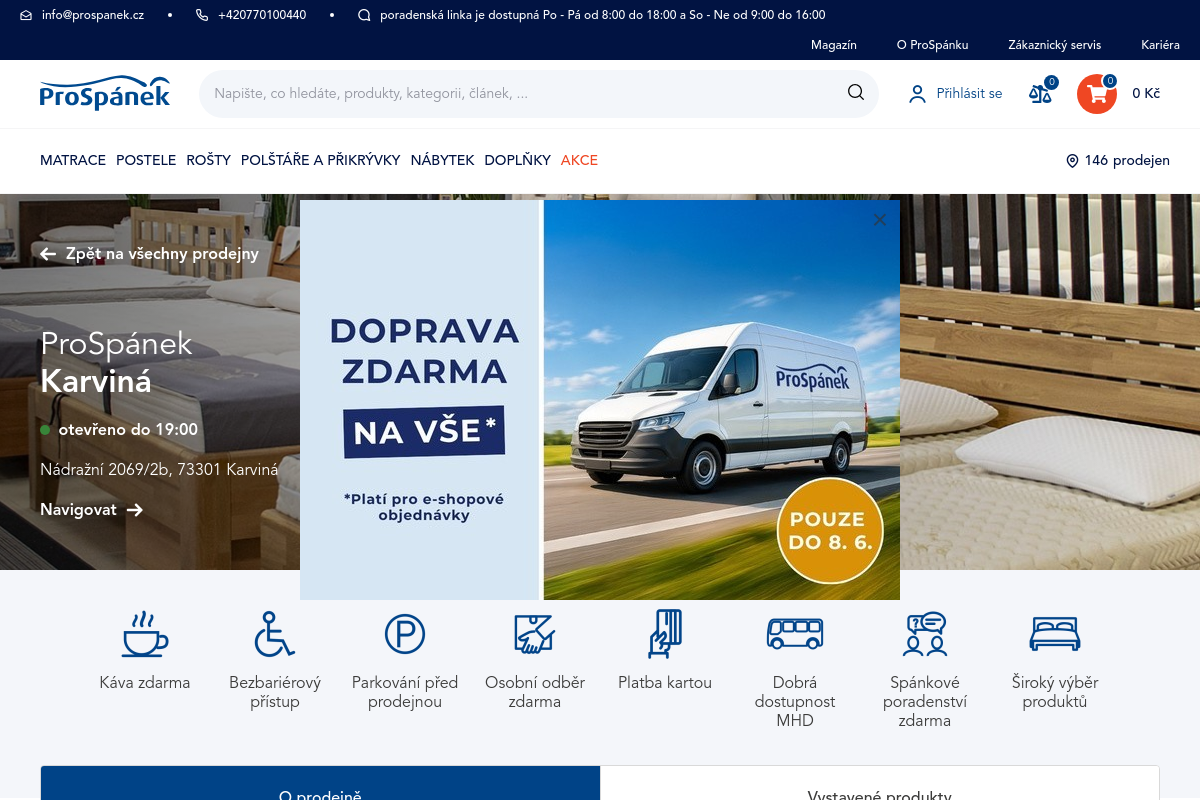Click Přihlásit se login link
This screenshot has height=800, width=1200.
(969, 94)
